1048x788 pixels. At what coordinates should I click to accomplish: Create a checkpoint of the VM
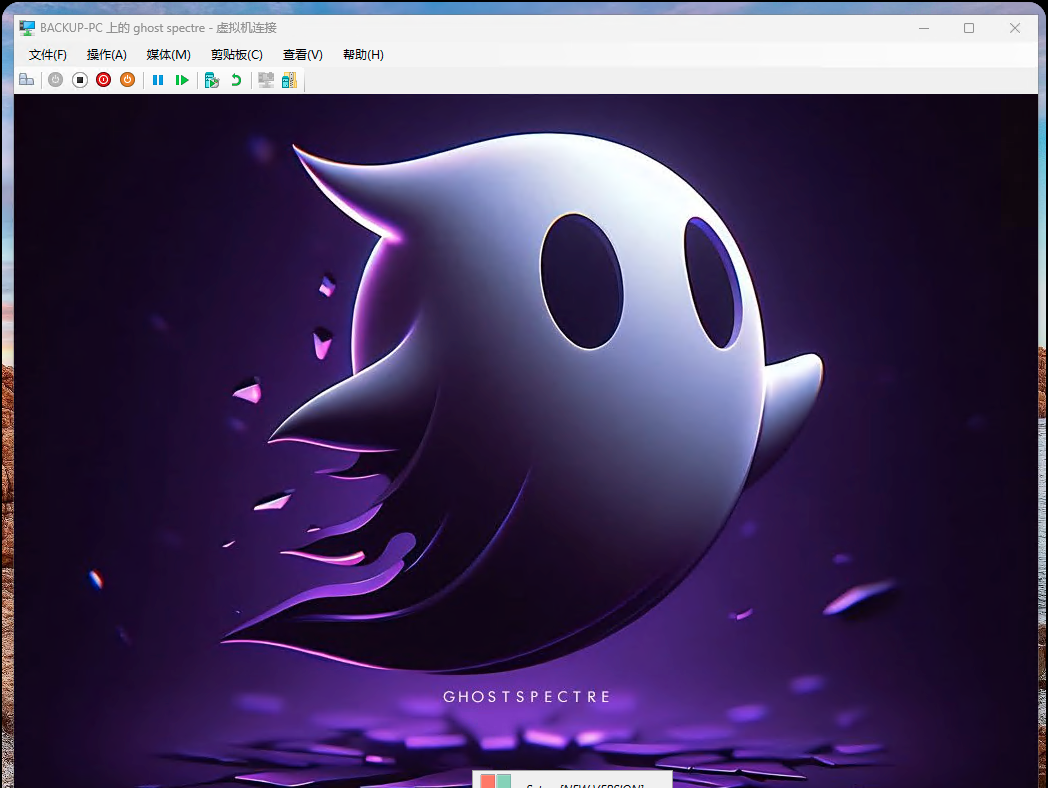pos(211,80)
